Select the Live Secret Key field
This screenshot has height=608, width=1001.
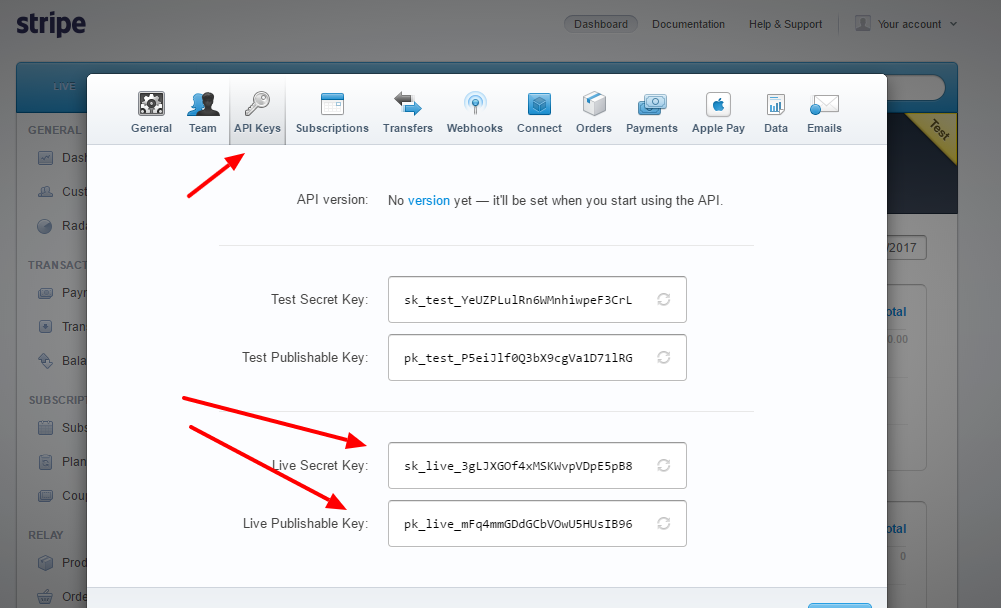coord(537,466)
